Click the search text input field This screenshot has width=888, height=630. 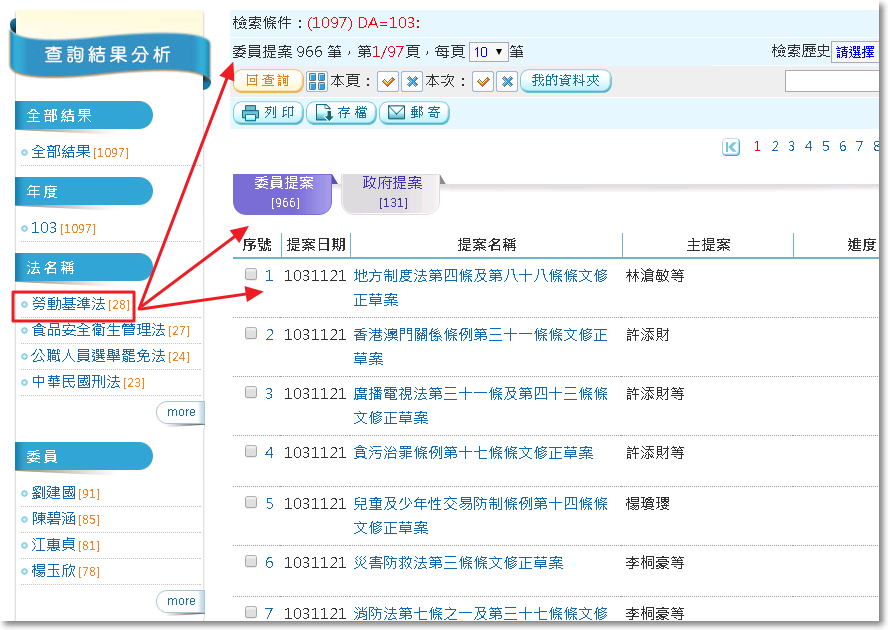click(x=832, y=81)
